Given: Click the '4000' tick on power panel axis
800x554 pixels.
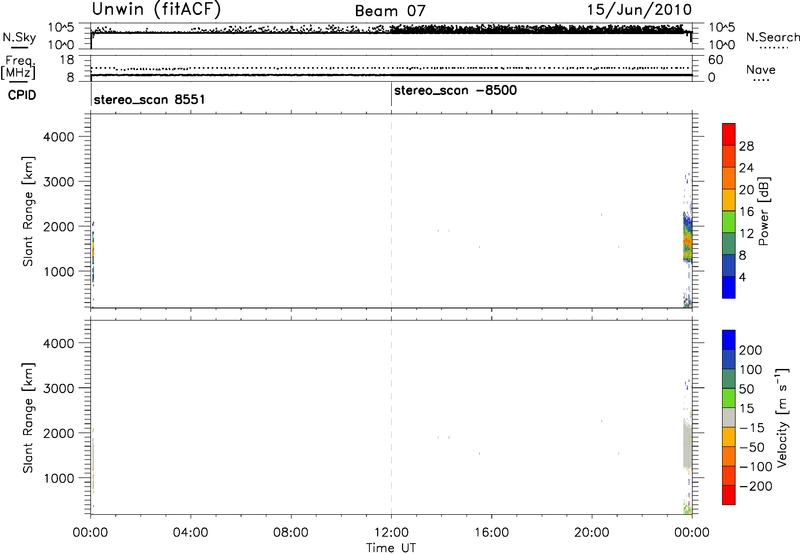Looking at the screenshot, I should [x=59, y=137].
